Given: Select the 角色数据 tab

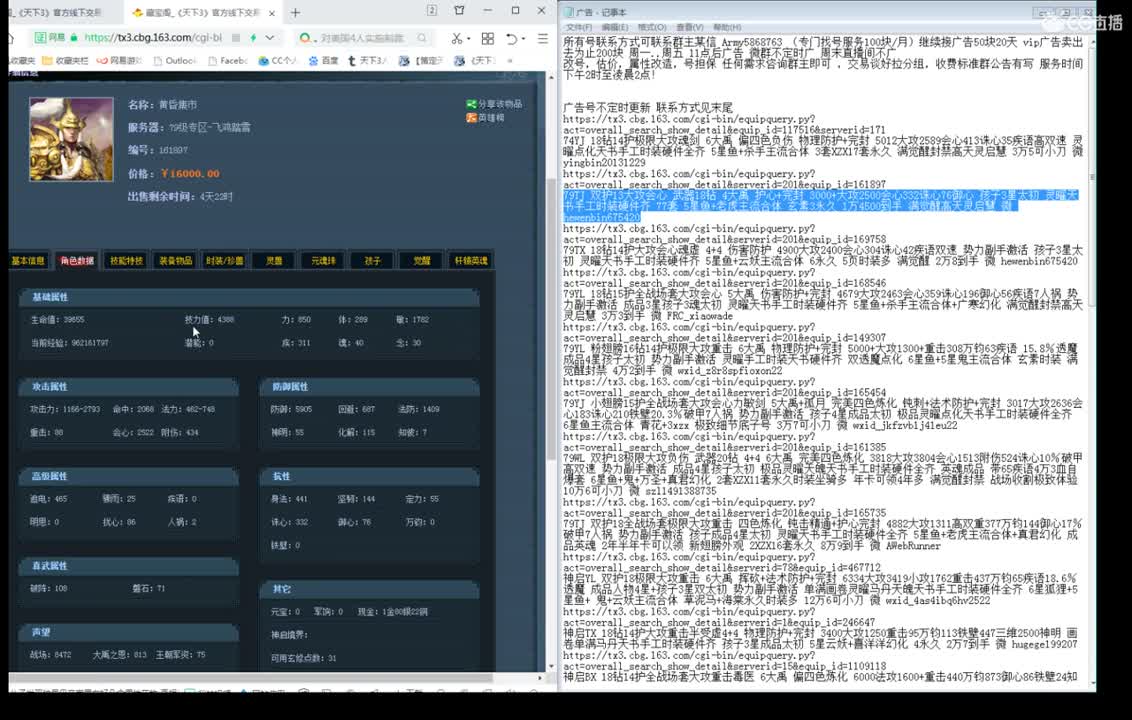Looking at the screenshot, I should click(x=77, y=261).
